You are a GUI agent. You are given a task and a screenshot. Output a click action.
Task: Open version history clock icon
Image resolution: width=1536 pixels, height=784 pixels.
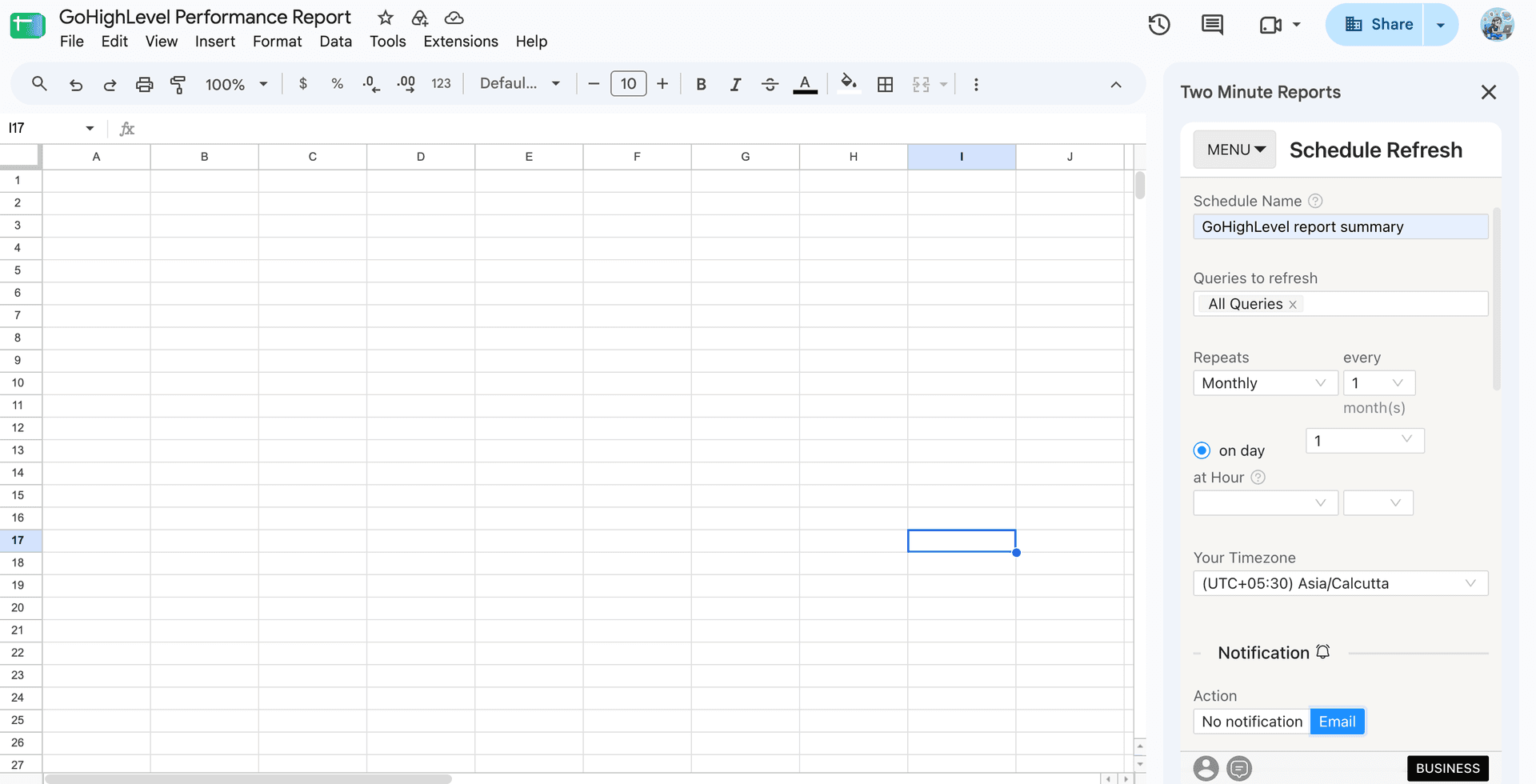(1159, 25)
